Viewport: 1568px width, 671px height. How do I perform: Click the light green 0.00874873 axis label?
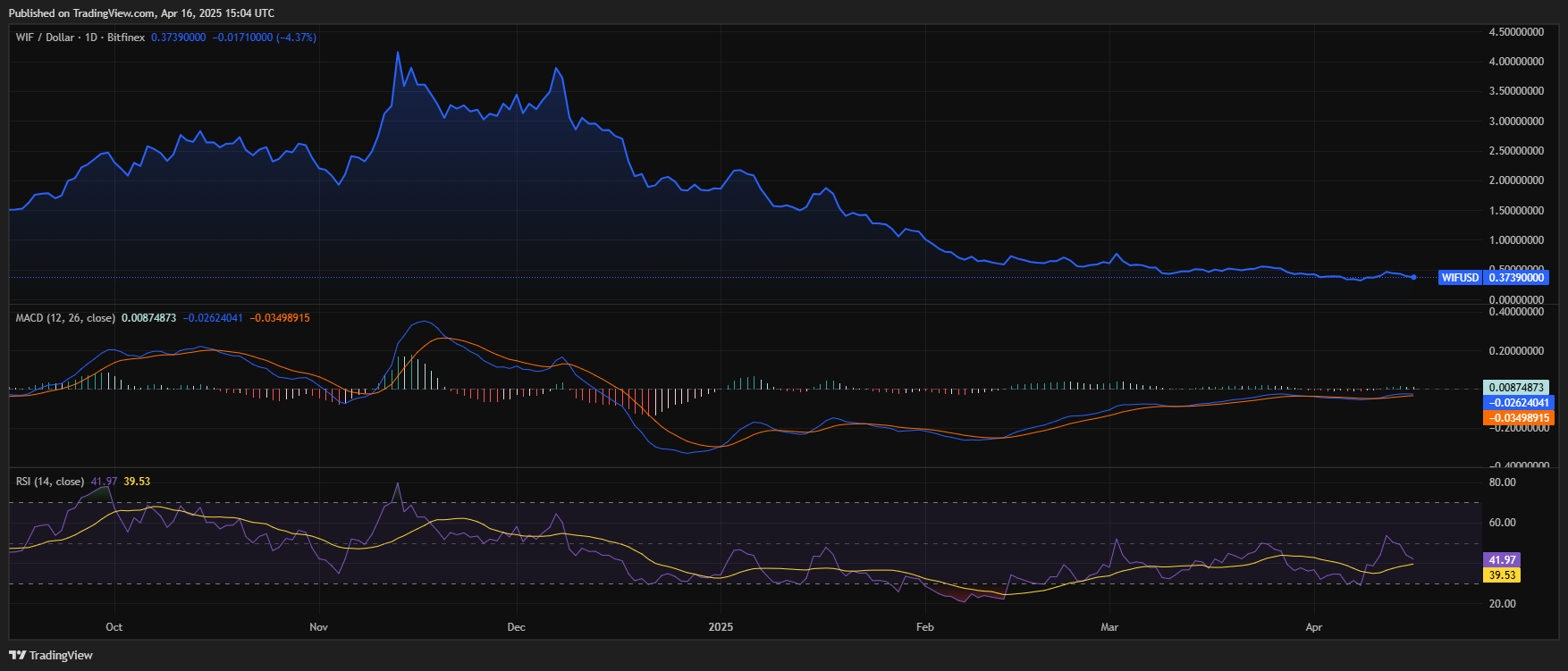click(x=1516, y=388)
